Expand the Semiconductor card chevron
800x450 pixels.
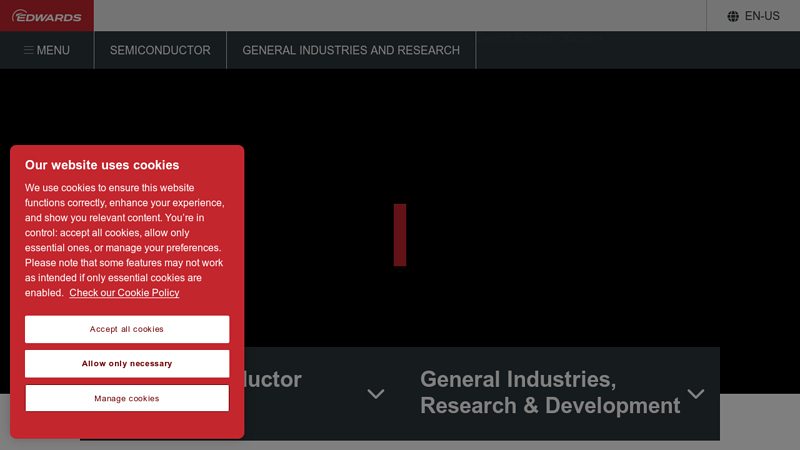click(376, 393)
